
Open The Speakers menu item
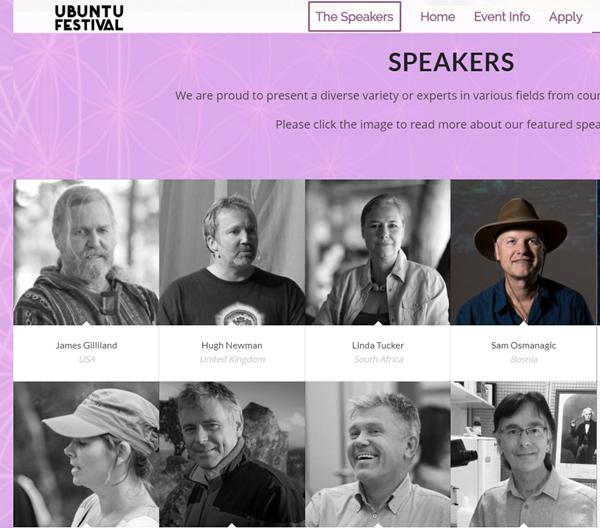pos(354,16)
